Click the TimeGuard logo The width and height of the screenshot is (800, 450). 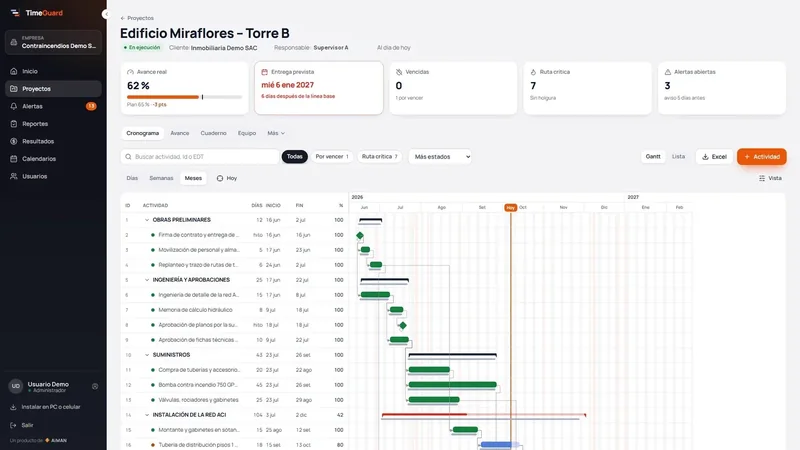pos(37,13)
